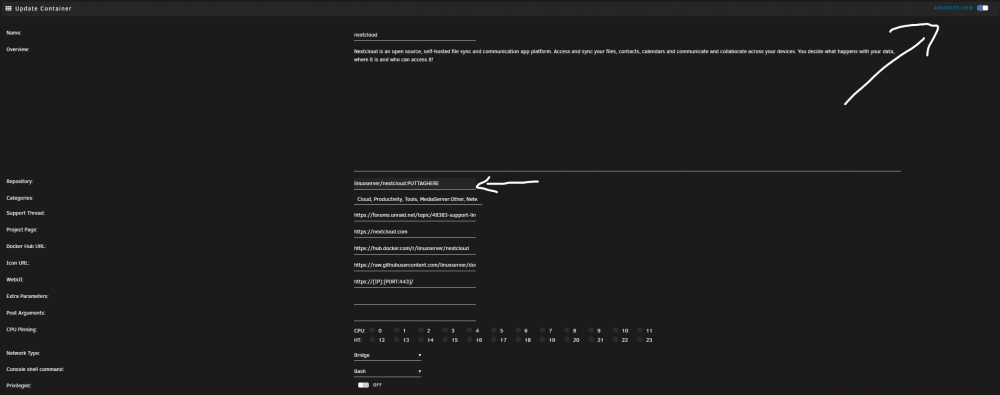The height and width of the screenshot is (395, 1000).
Task: Check CPU 2 pinning checkbox
Action: [421, 331]
